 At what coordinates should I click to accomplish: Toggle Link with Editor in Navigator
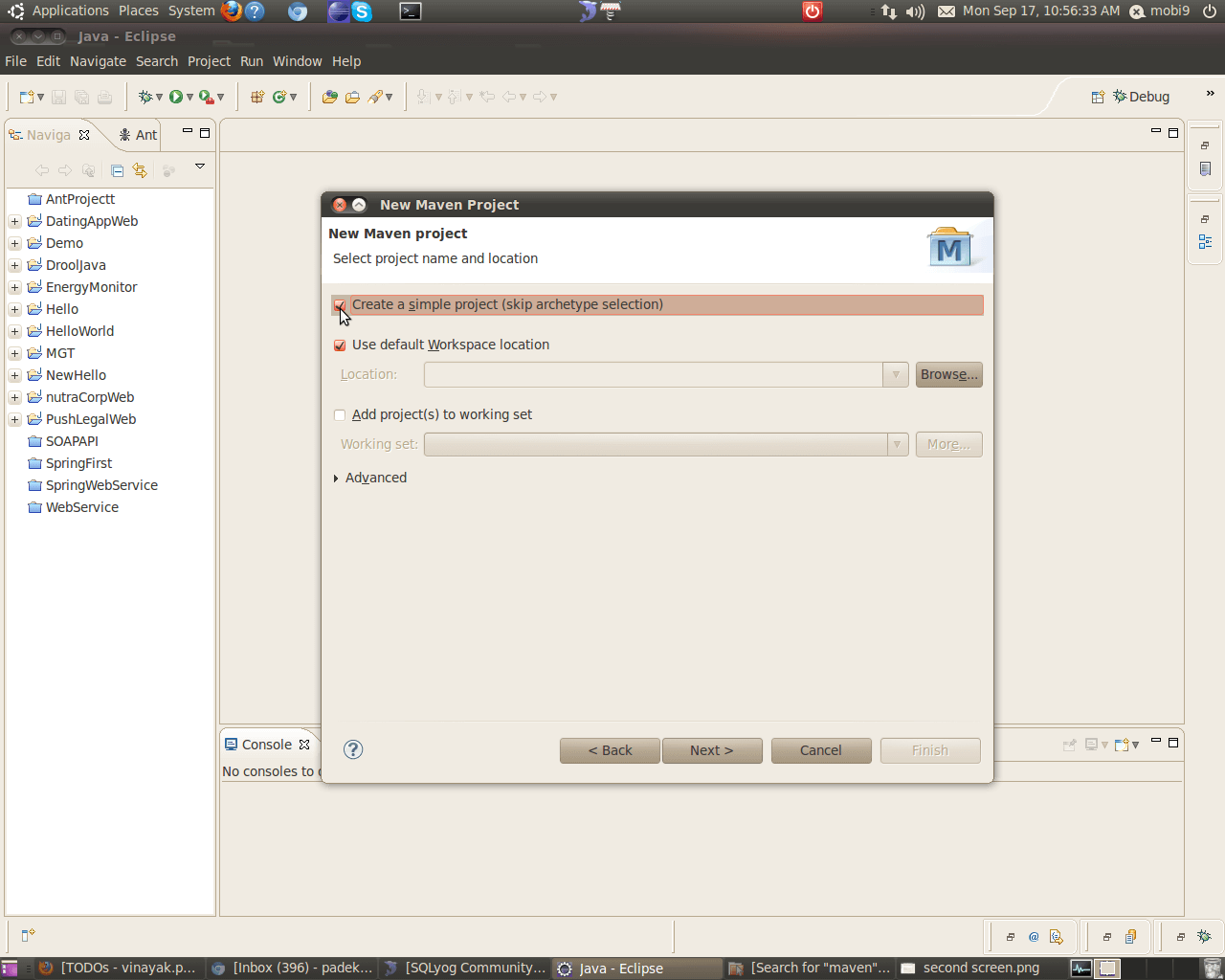(x=140, y=169)
